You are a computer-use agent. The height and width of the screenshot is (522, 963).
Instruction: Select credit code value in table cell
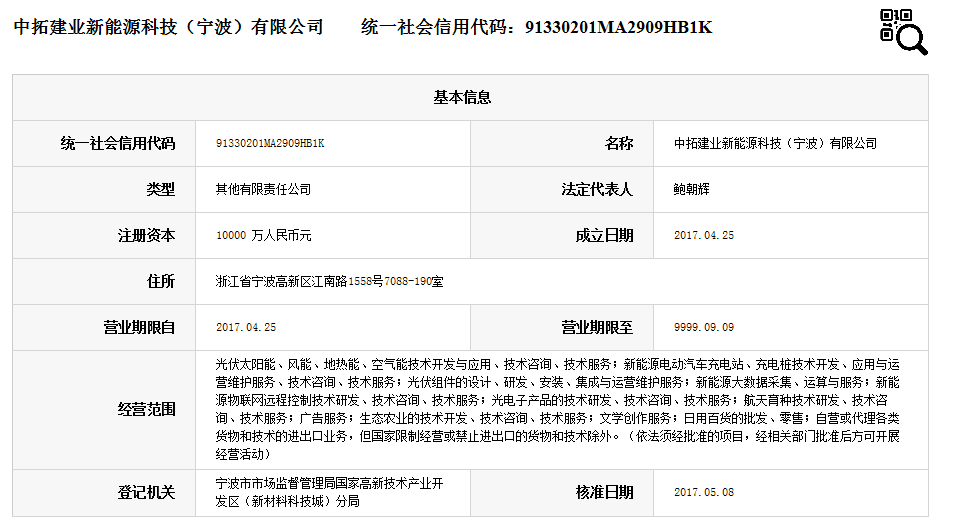click(x=270, y=144)
